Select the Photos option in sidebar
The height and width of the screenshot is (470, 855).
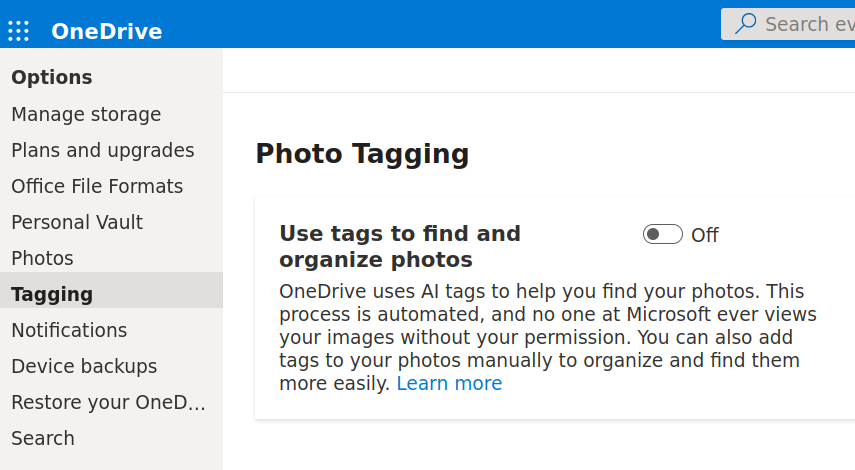tap(42, 258)
